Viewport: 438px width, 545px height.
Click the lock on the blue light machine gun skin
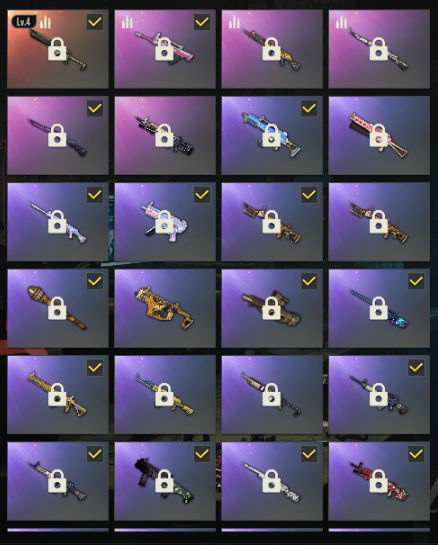(271, 135)
